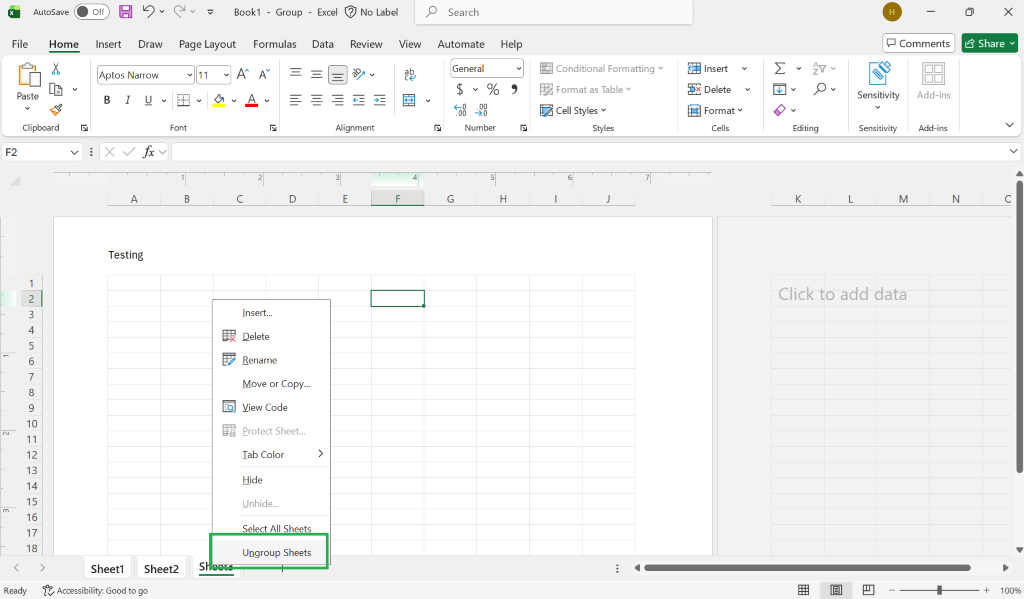Screen dimensions: 1024x599
Task: Click the Underline formatting icon
Action: coord(148,100)
